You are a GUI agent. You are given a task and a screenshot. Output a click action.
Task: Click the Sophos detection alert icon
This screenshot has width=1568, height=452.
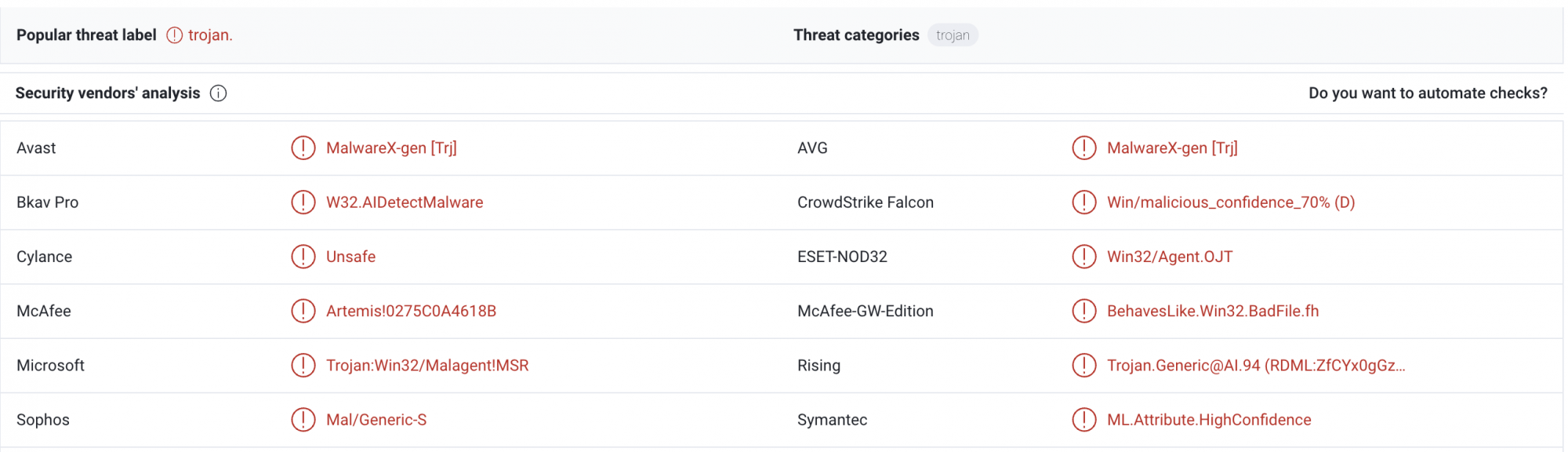pyautogui.click(x=303, y=420)
